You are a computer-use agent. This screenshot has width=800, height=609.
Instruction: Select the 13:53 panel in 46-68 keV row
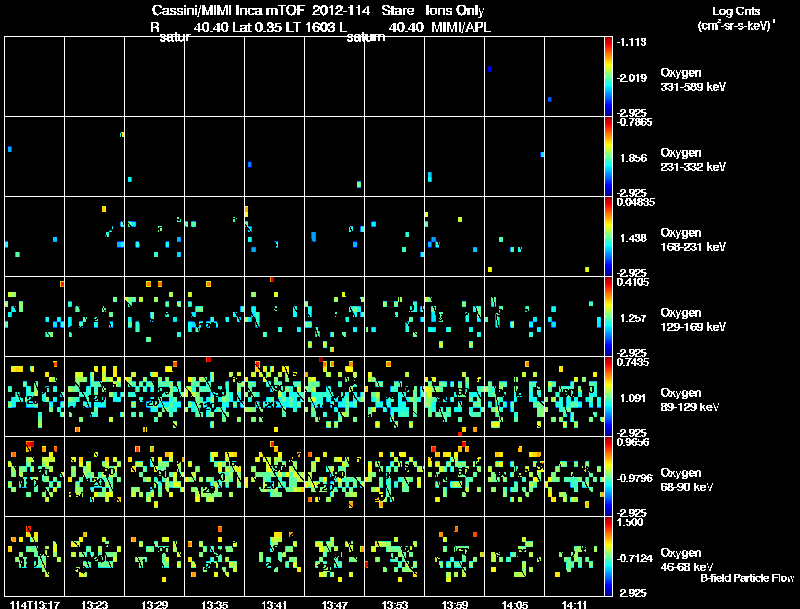[x=394, y=556]
